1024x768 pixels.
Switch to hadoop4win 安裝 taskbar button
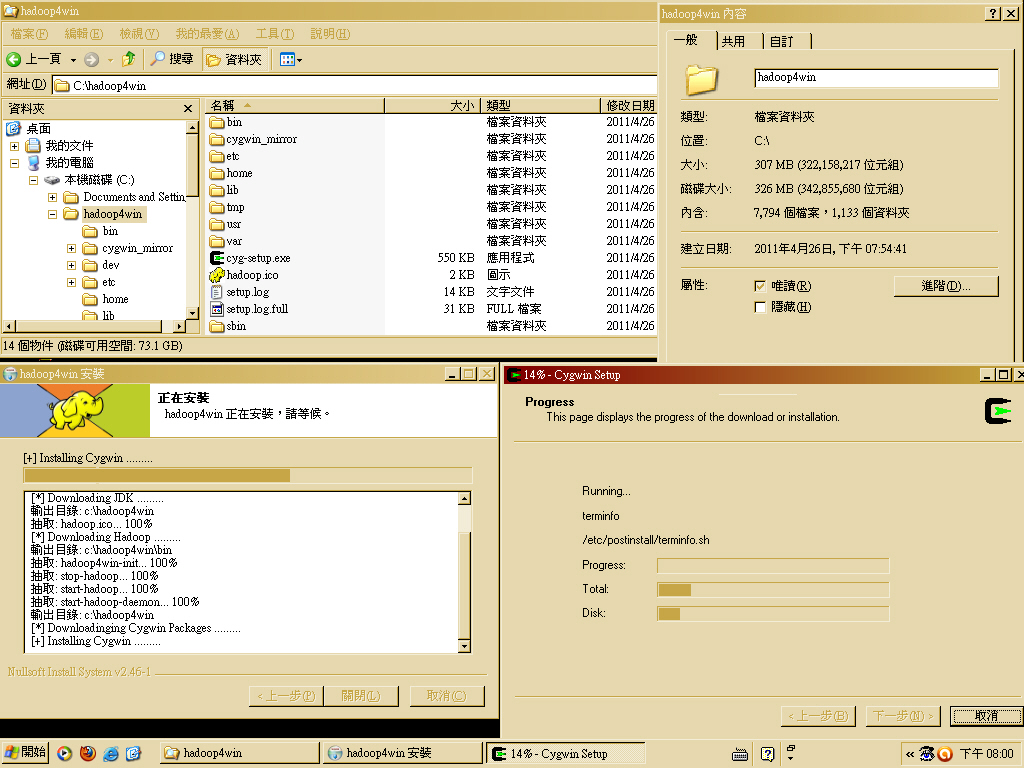402,753
